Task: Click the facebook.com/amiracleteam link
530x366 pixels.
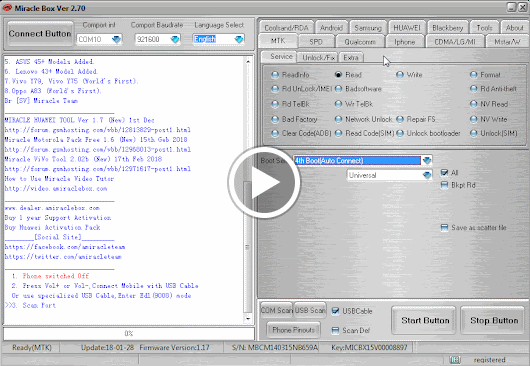Action: click(x=65, y=247)
